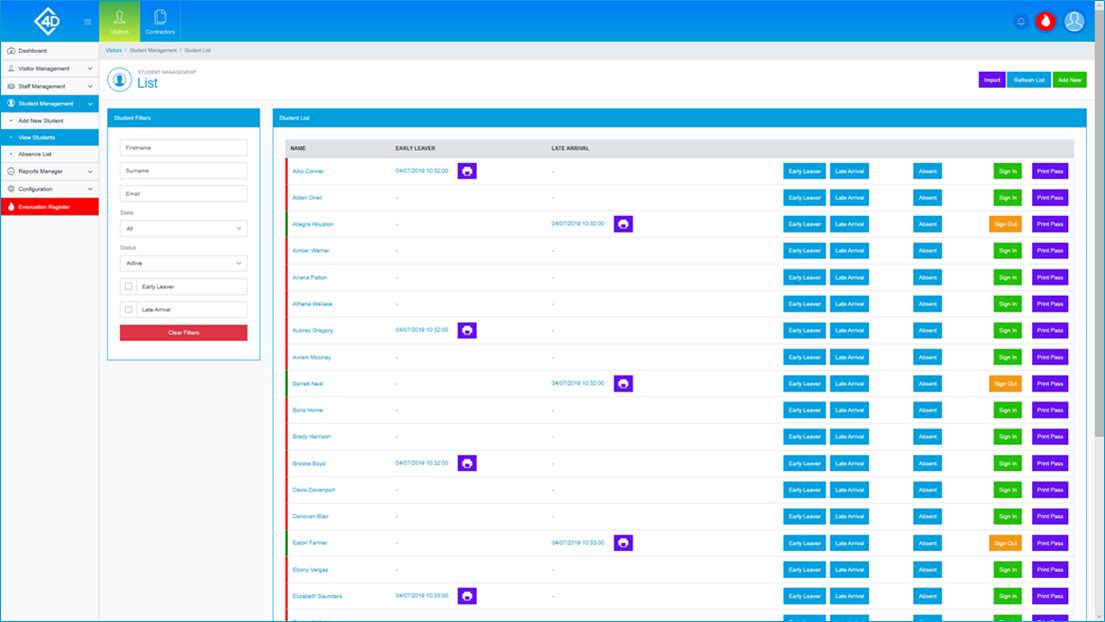Screen dimensions: 1105x622
Task: Sort by the NAME column header
Action: (x=298, y=149)
